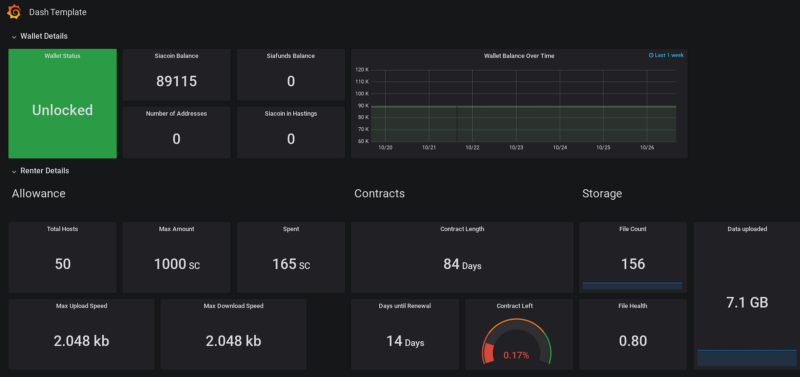
Task: Click the Allowance section heading
Action: 39,194
